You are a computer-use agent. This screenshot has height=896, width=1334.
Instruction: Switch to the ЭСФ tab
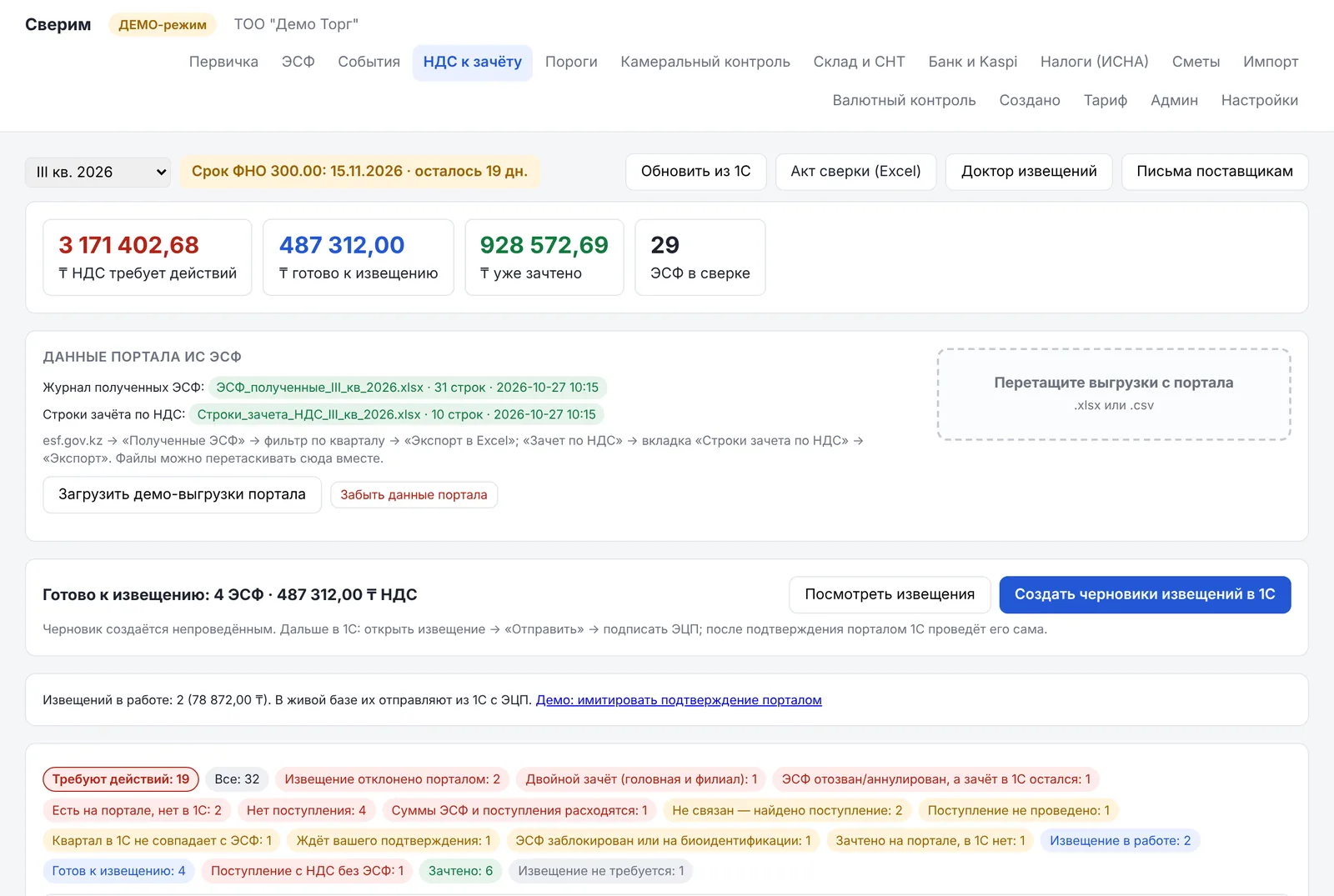(298, 62)
